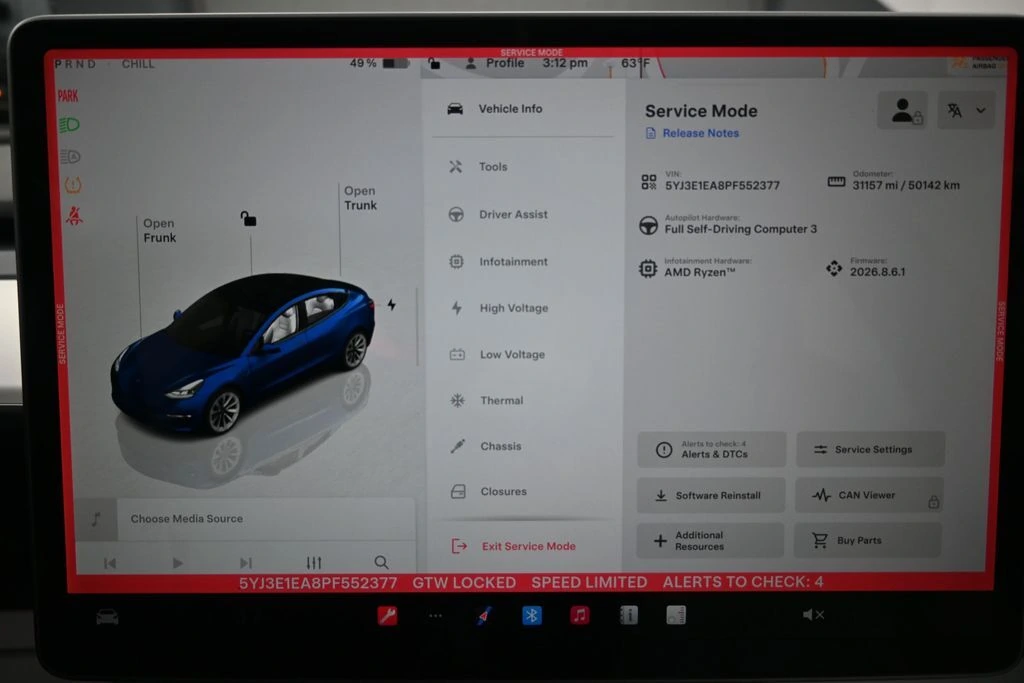Tap Open Trunk on the car view
The height and width of the screenshot is (683, 1024).
coord(360,198)
